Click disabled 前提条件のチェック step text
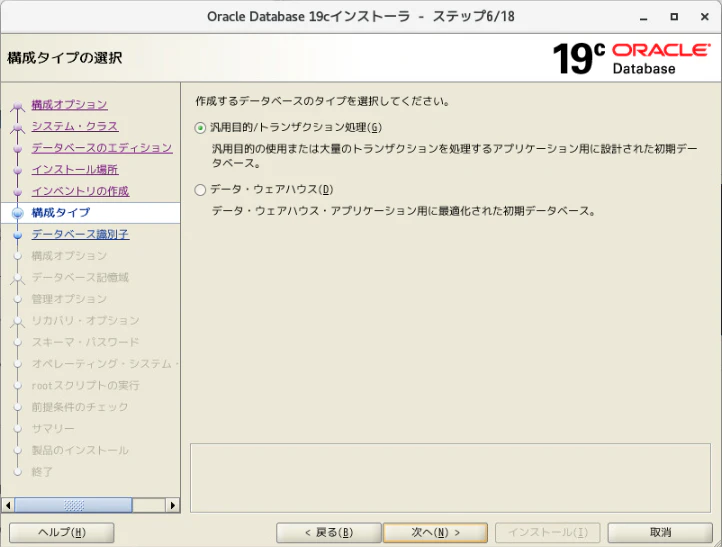The width and height of the screenshot is (722, 547). (x=80, y=407)
